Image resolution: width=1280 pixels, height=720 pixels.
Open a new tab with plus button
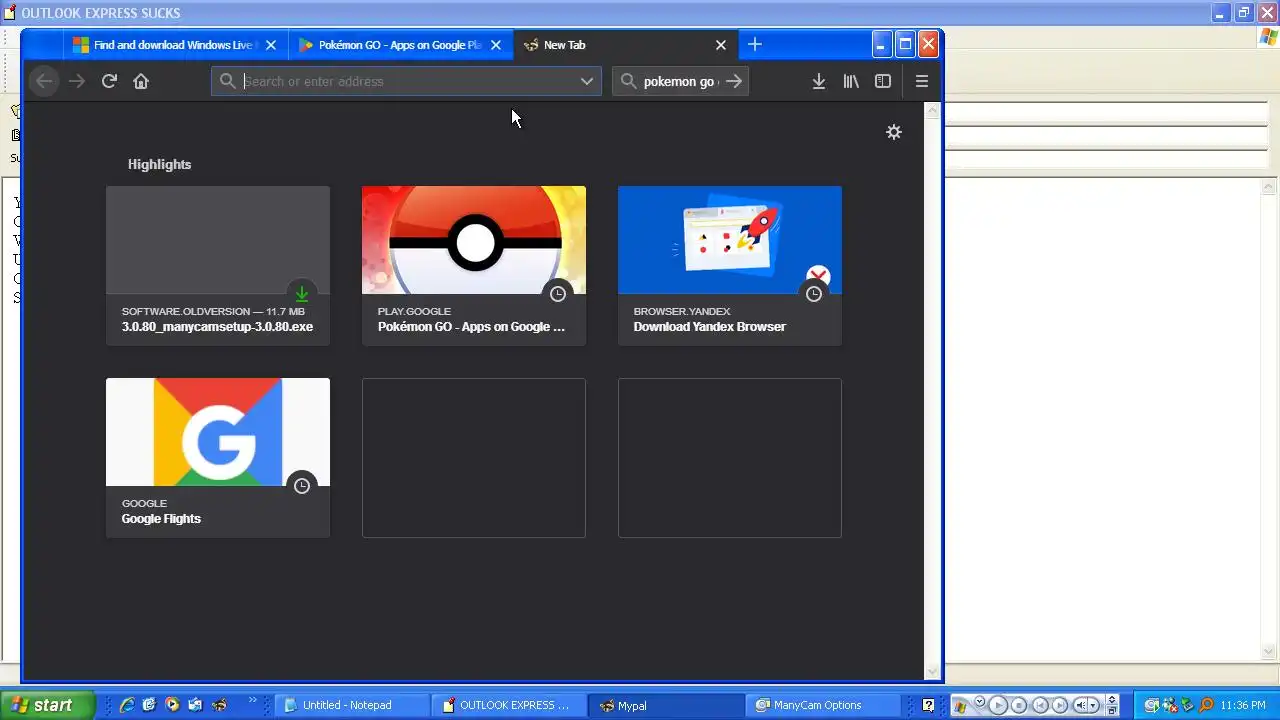coord(755,44)
